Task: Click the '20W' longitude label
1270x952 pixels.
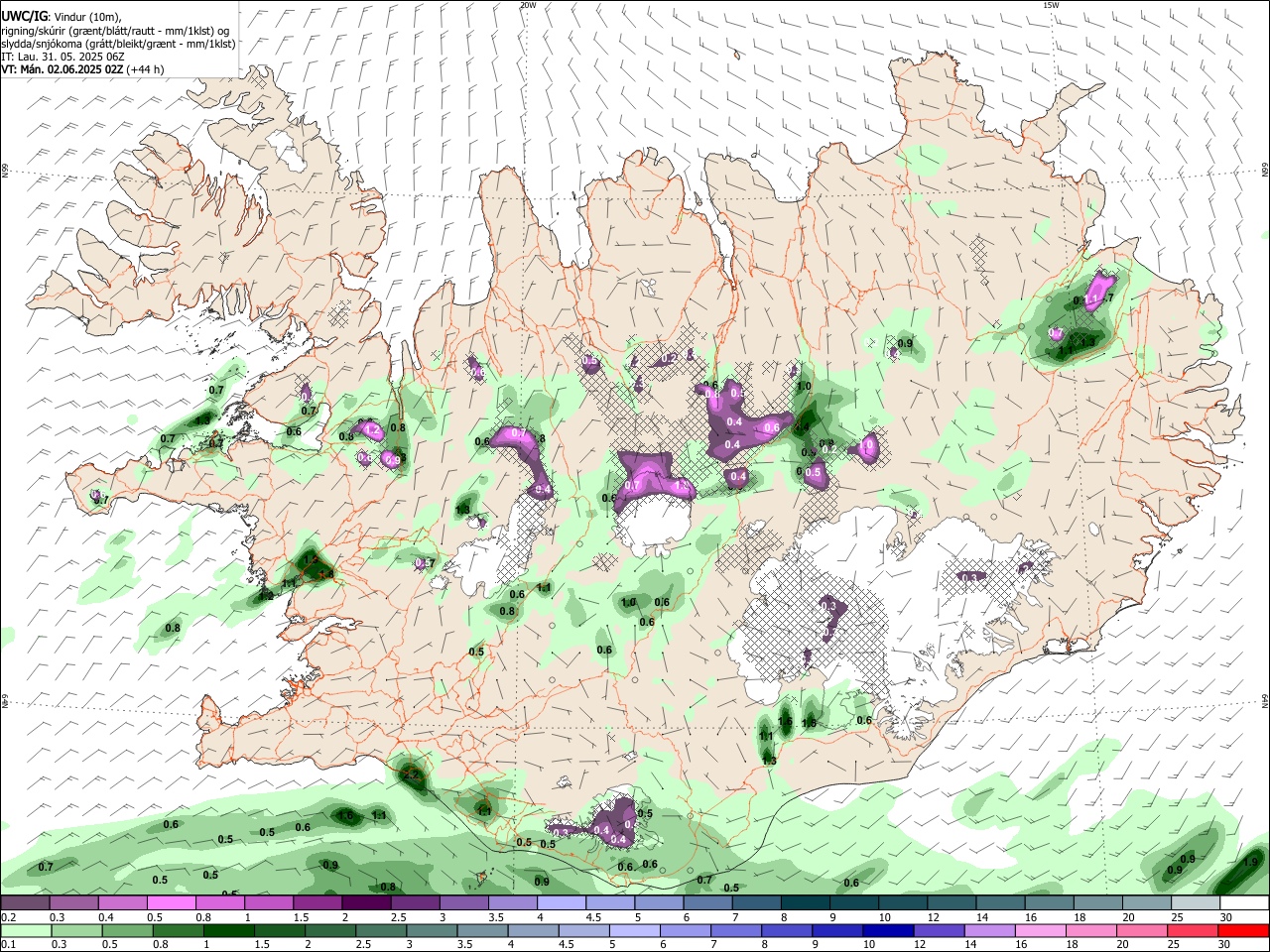Action: (x=528, y=5)
